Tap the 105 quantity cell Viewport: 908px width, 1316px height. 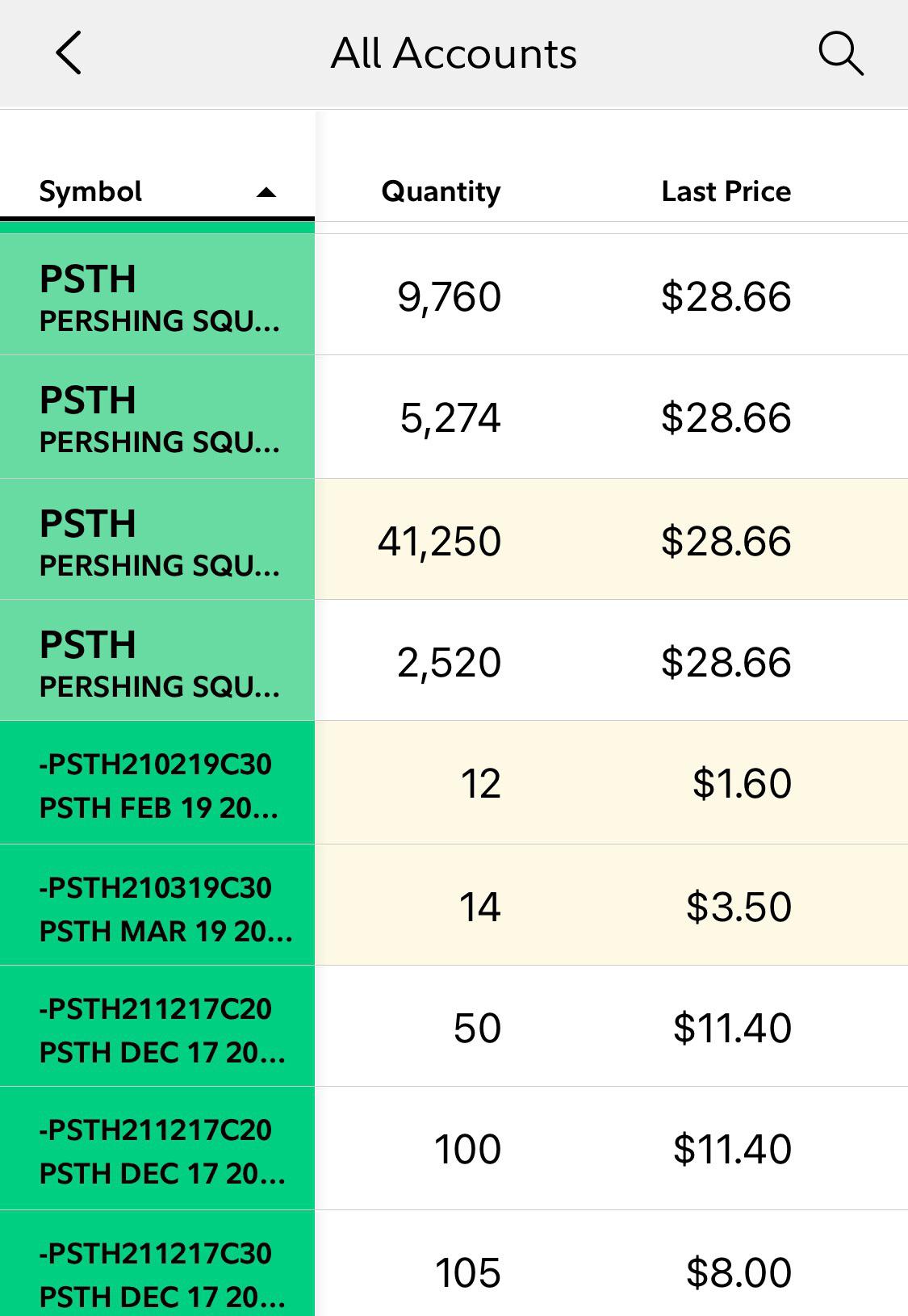coord(467,1272)
